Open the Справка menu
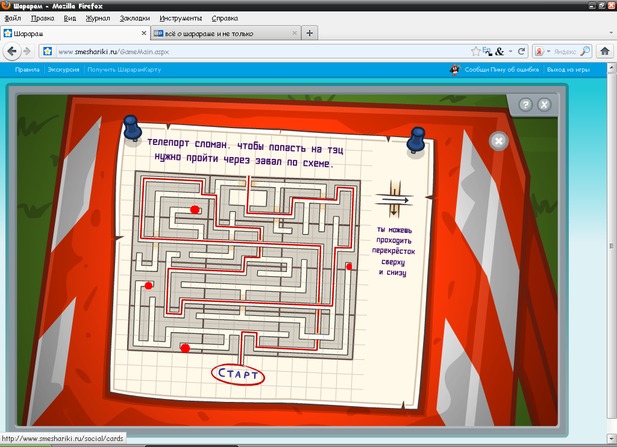Image resolution: width=617 pixels, height=447 pixels. (x=225, y=18)
